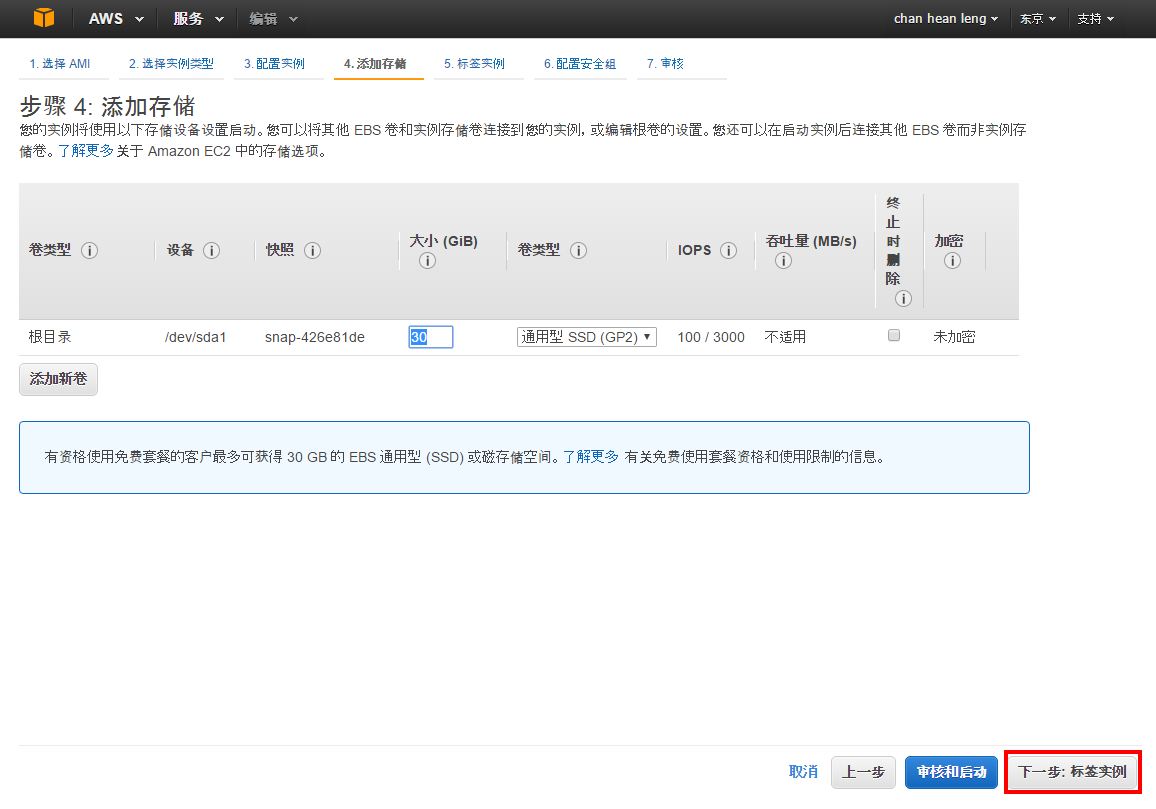Open 了解更多 link about EC2 storage options
1156x809 pixels.
pyautogui.click(x=86, y=150)
